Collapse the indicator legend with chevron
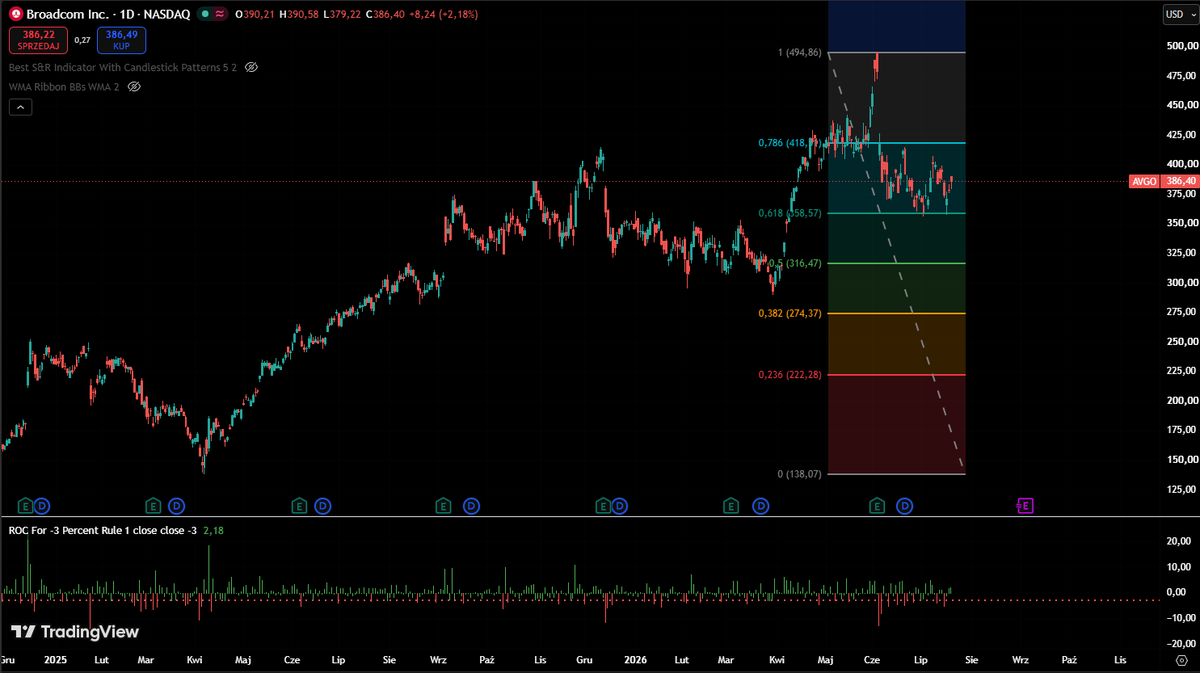 [x=20, y=108]
